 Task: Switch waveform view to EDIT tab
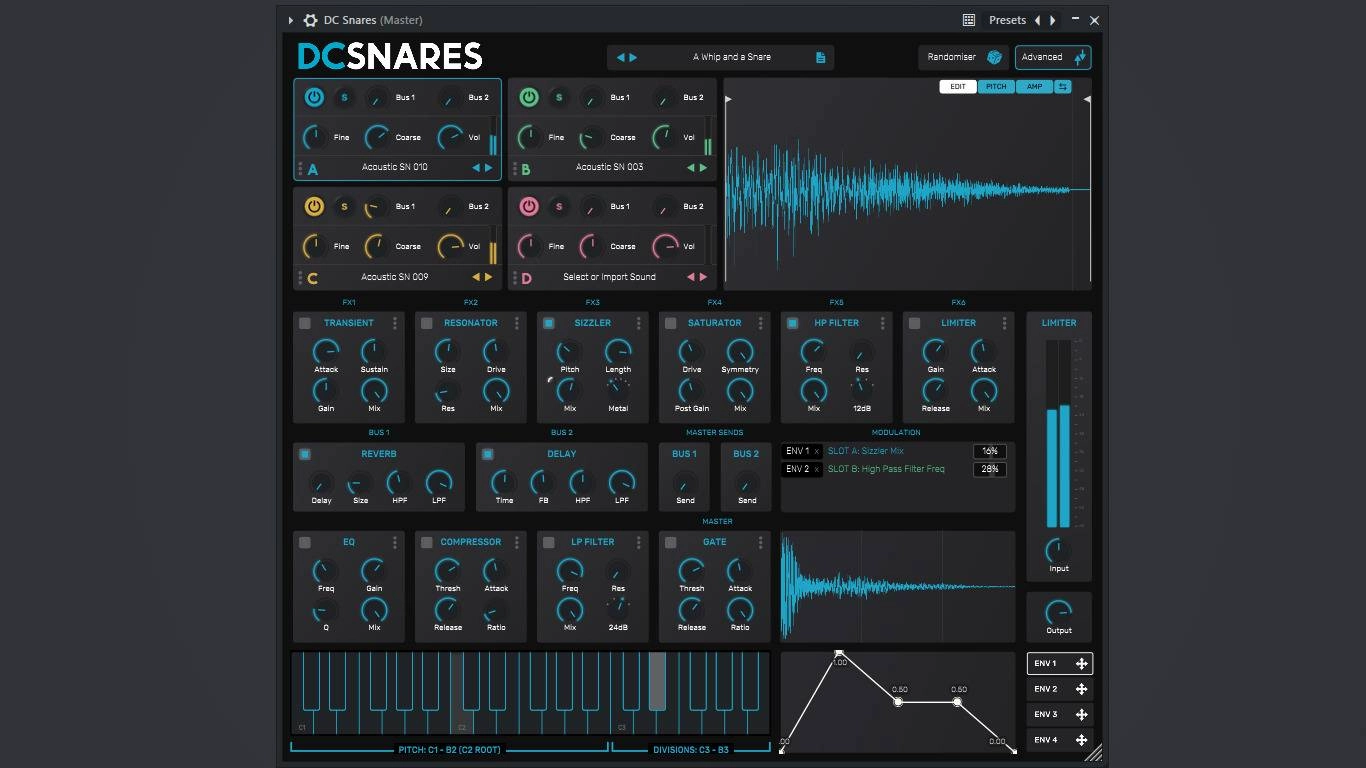tap(958, 87)
